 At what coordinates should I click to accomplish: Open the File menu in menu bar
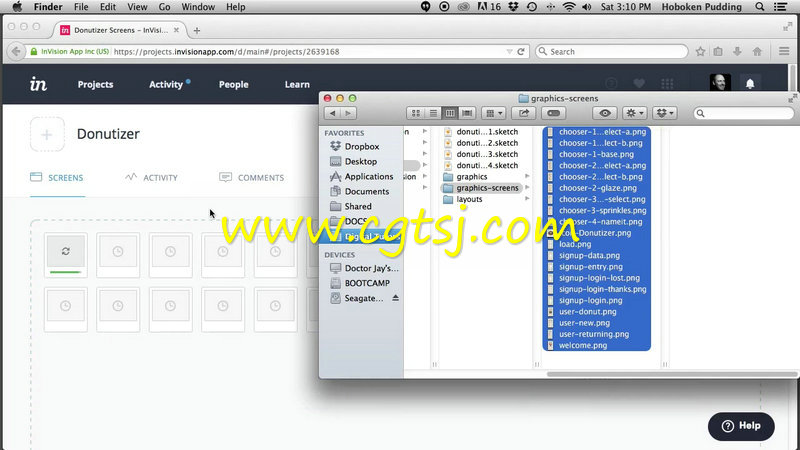(x=81, y=7)
